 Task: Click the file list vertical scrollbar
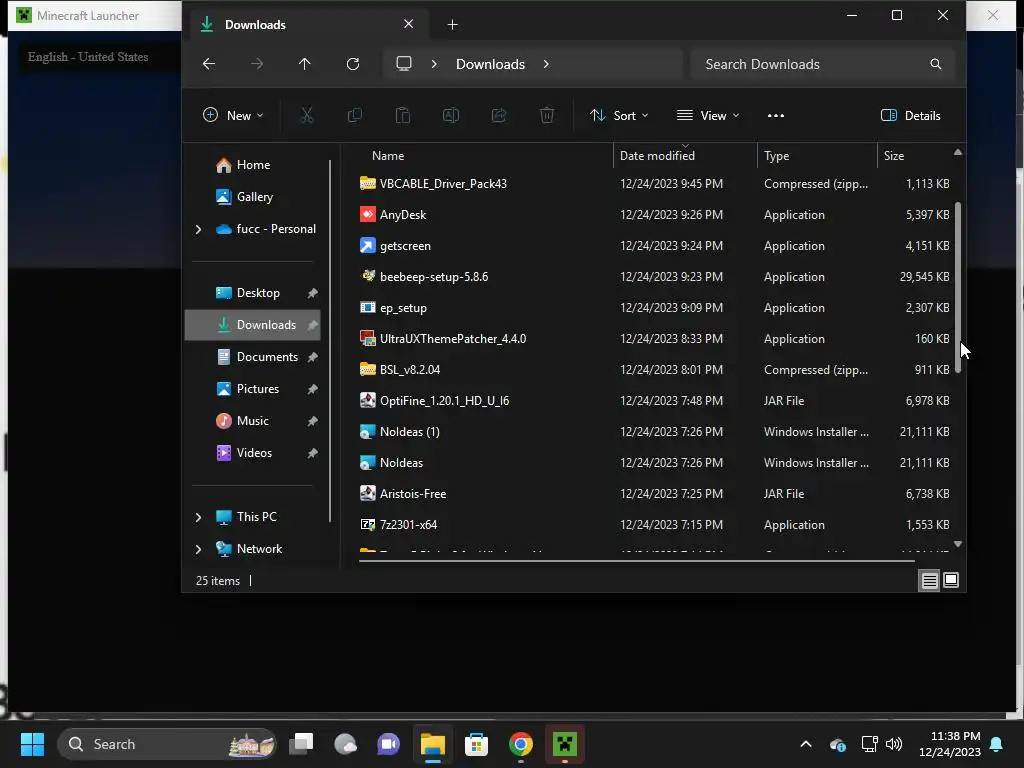[958, 287]
